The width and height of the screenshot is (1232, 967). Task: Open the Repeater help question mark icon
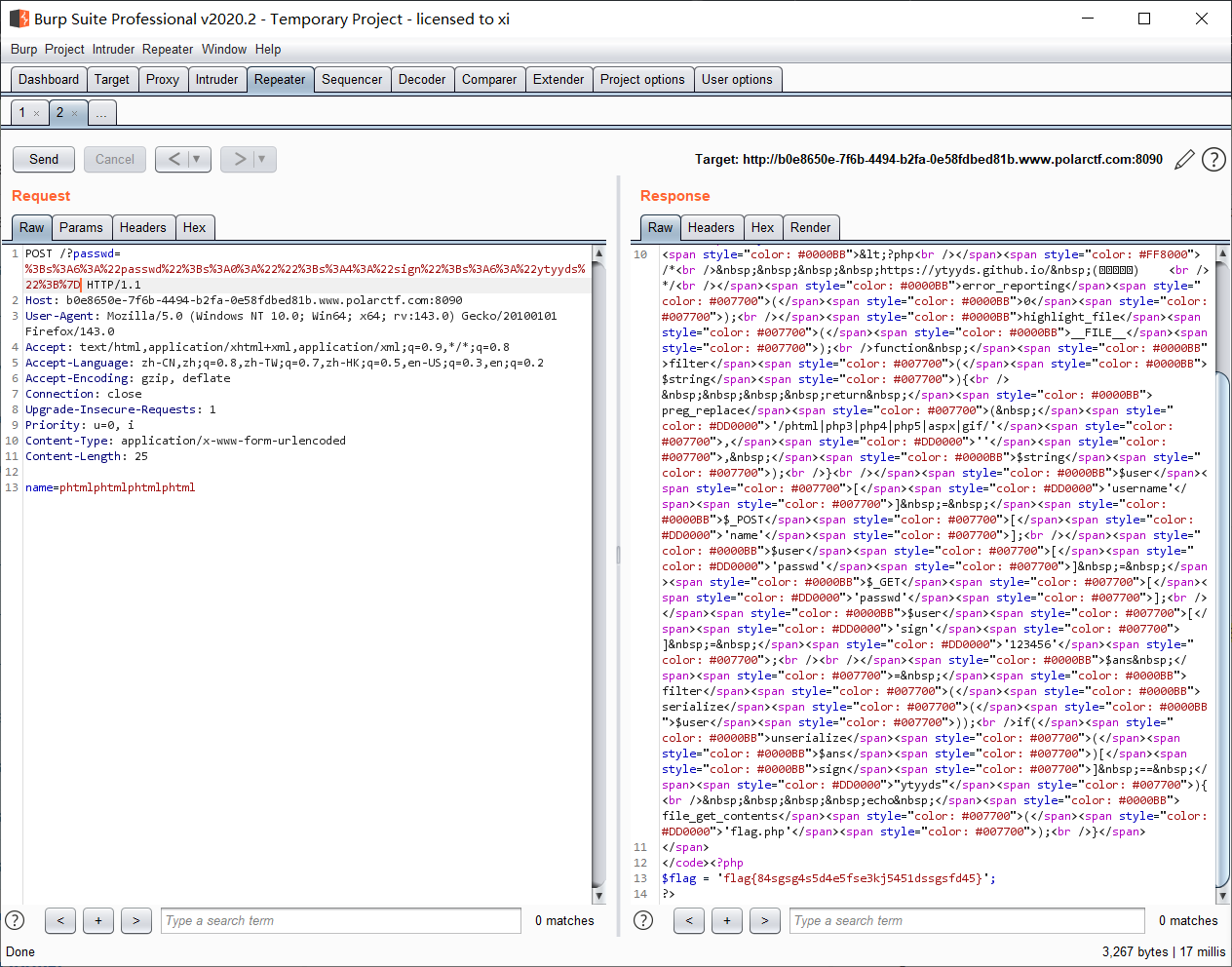[x=1213, y=160]
